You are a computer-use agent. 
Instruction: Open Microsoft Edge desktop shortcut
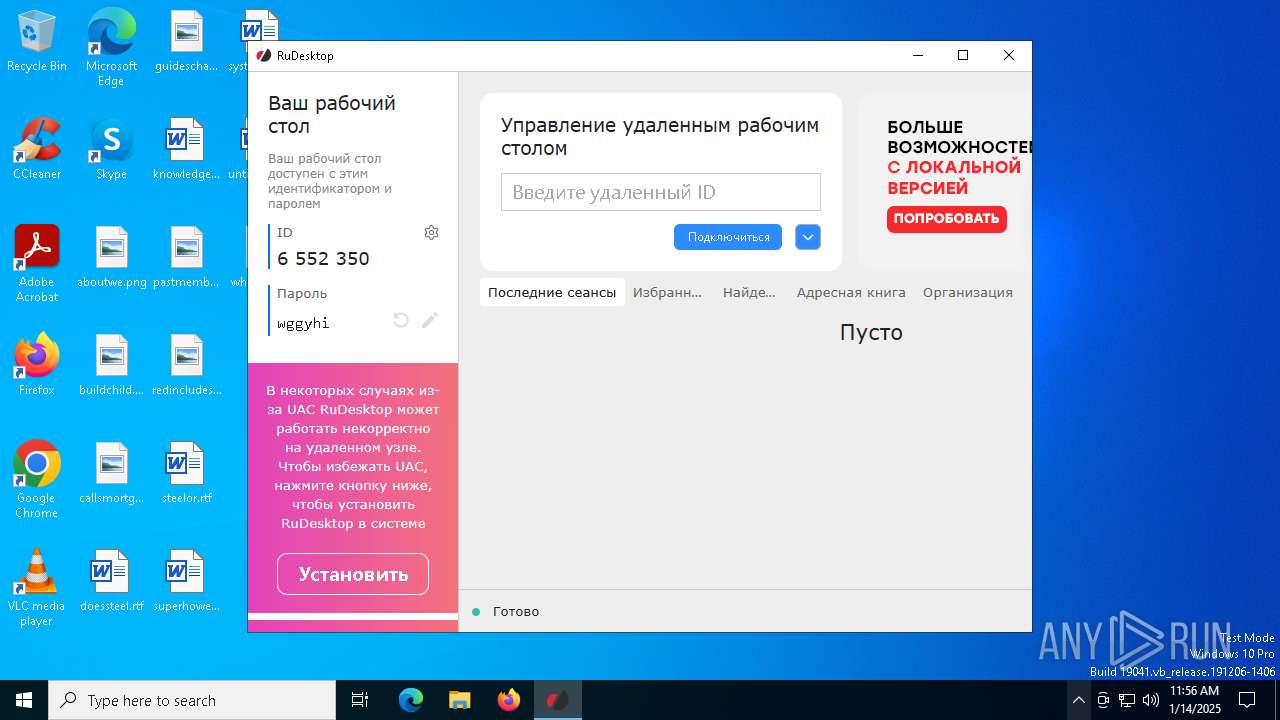tap(111, 48)
